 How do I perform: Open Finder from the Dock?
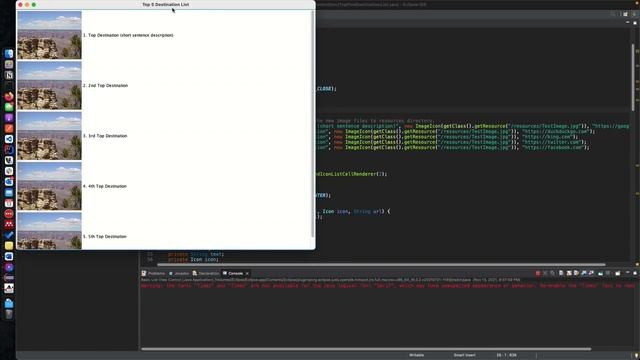tap(9, 53)
